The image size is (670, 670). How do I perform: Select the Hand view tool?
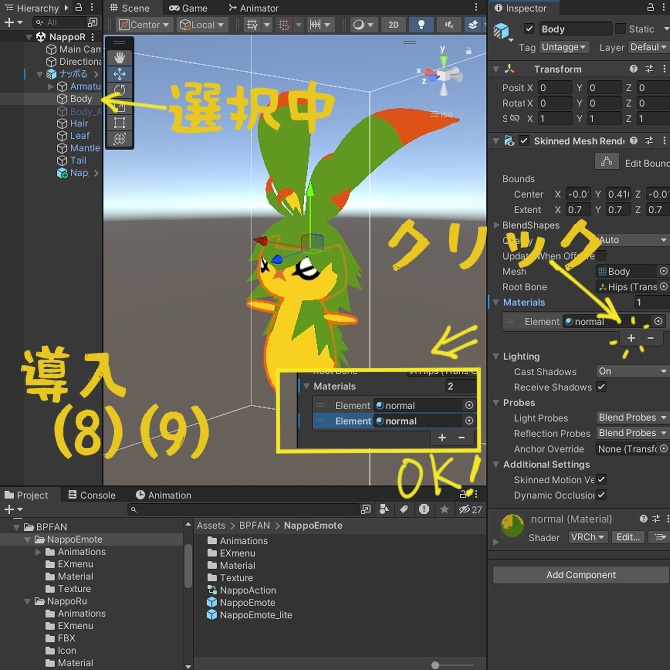pos(119,57)
